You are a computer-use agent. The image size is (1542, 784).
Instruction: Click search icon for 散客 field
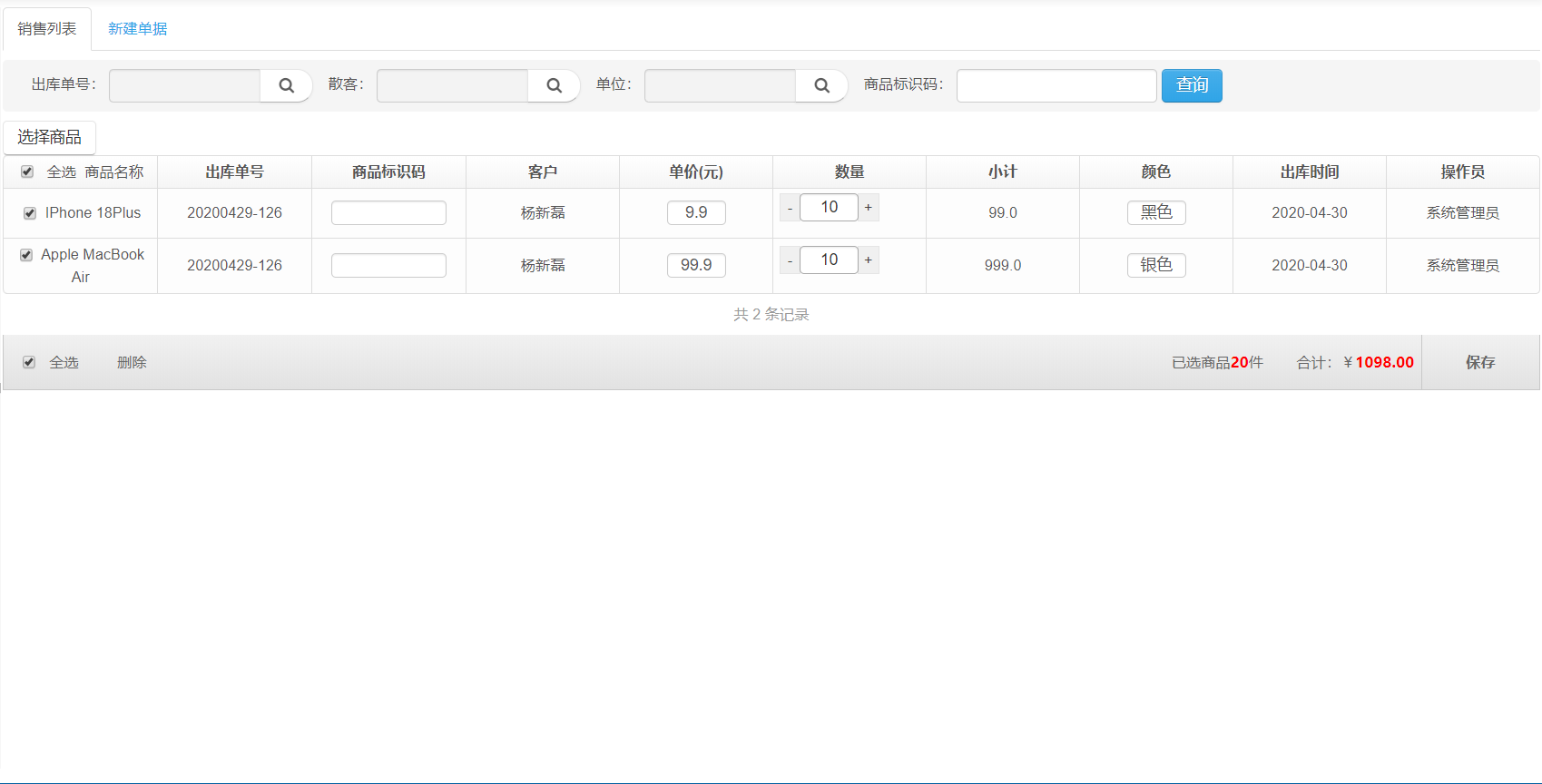554,85
